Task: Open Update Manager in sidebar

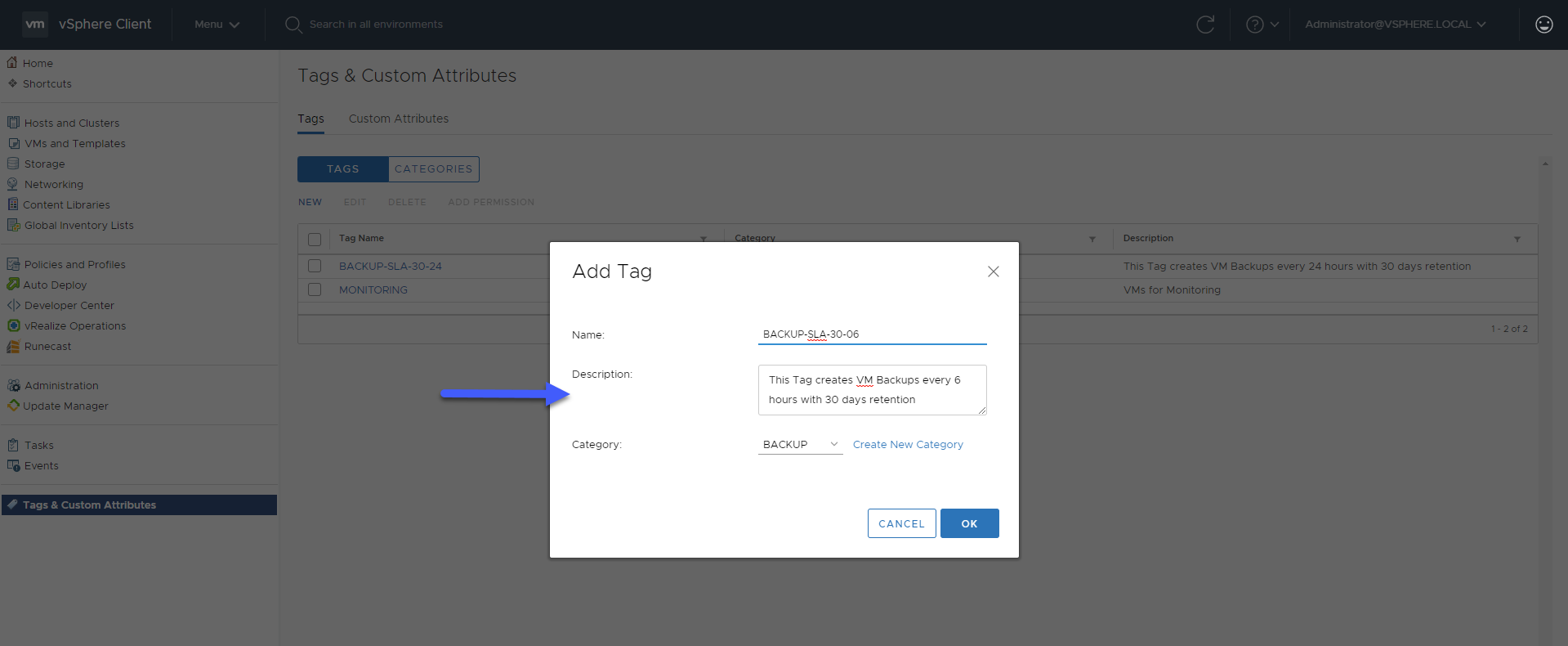Action: (x=65, y=406)
